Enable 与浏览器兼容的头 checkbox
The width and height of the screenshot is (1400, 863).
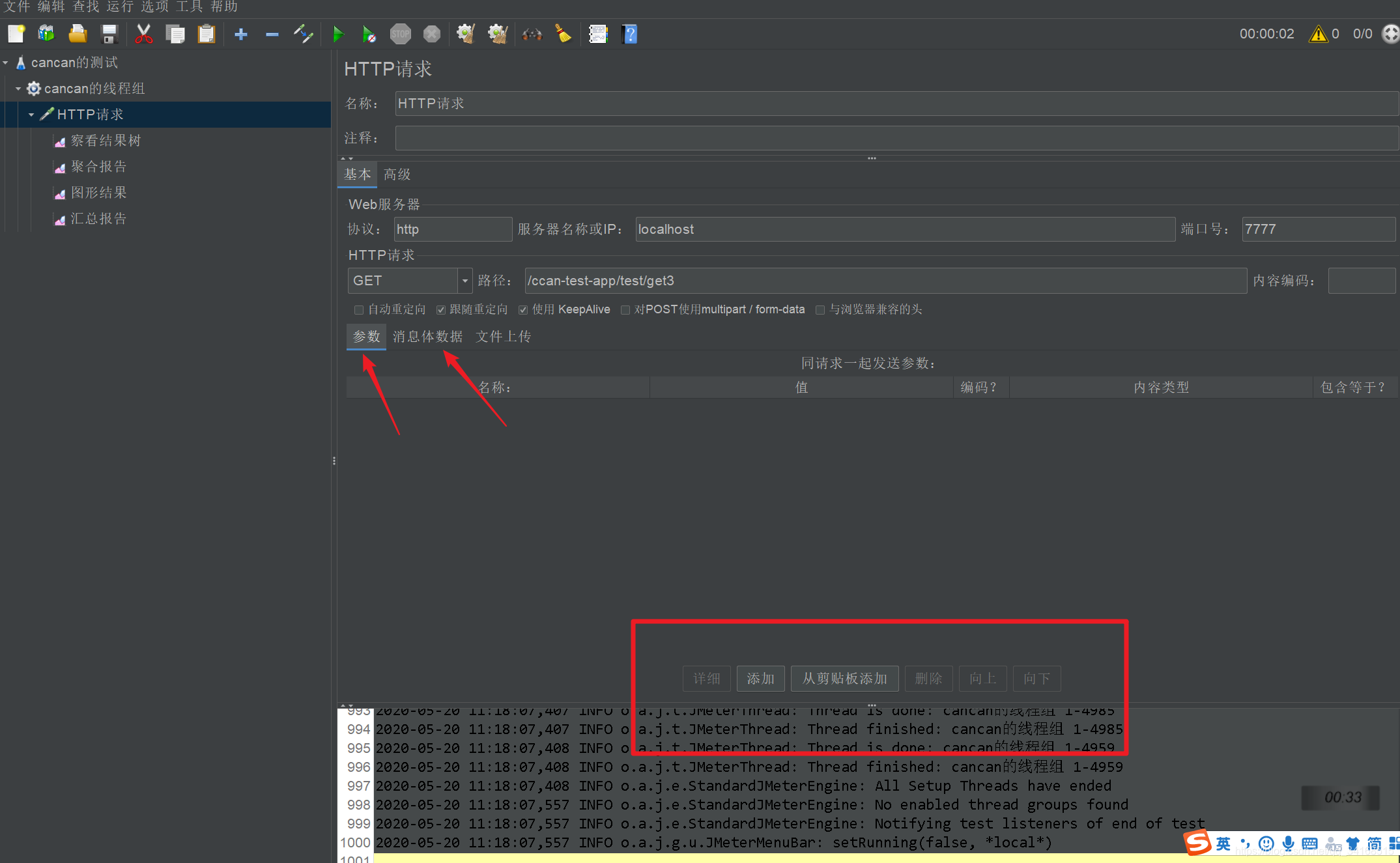tap(820, 310)
